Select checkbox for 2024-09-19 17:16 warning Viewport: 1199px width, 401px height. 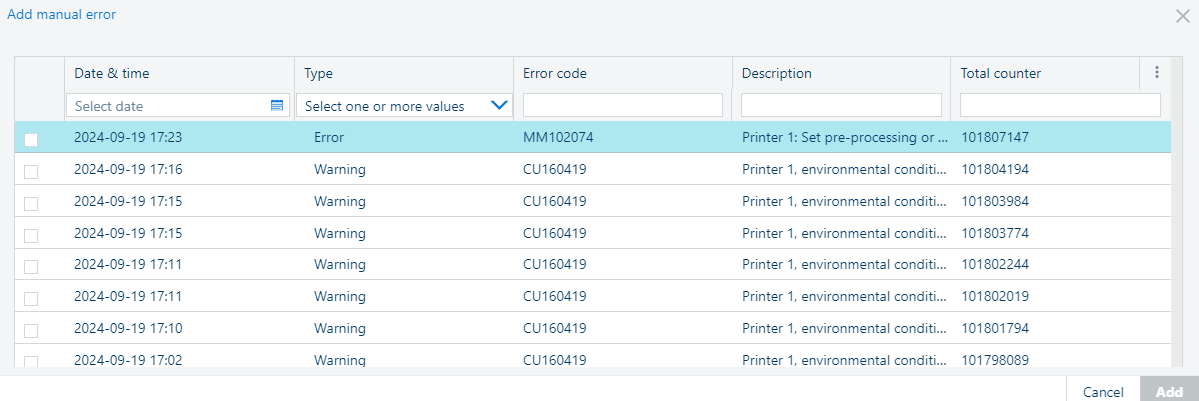coord(31,171)
